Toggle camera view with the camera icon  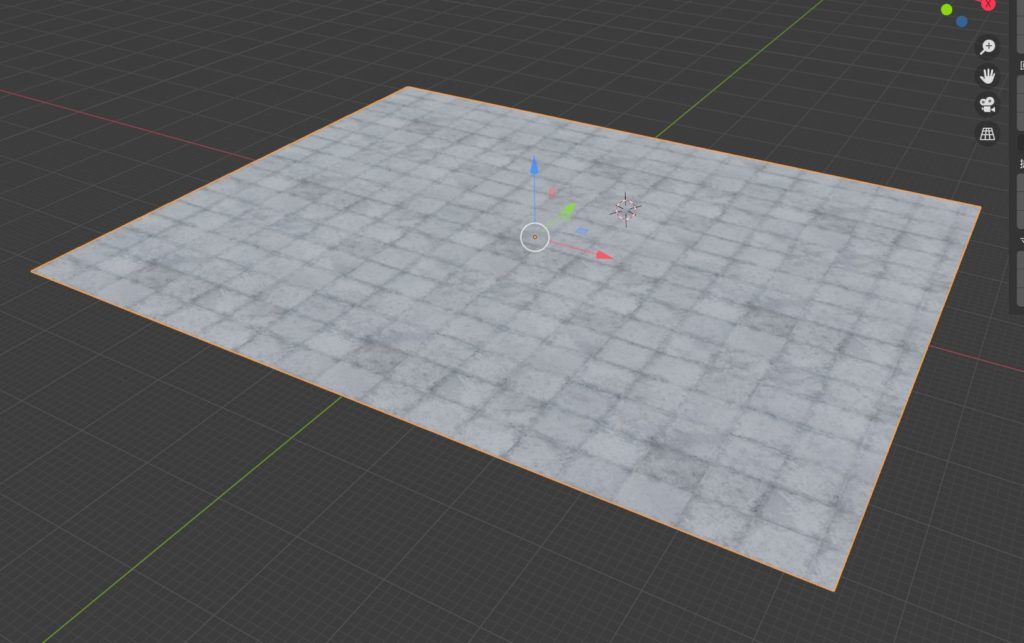click(x=987, y=104)
